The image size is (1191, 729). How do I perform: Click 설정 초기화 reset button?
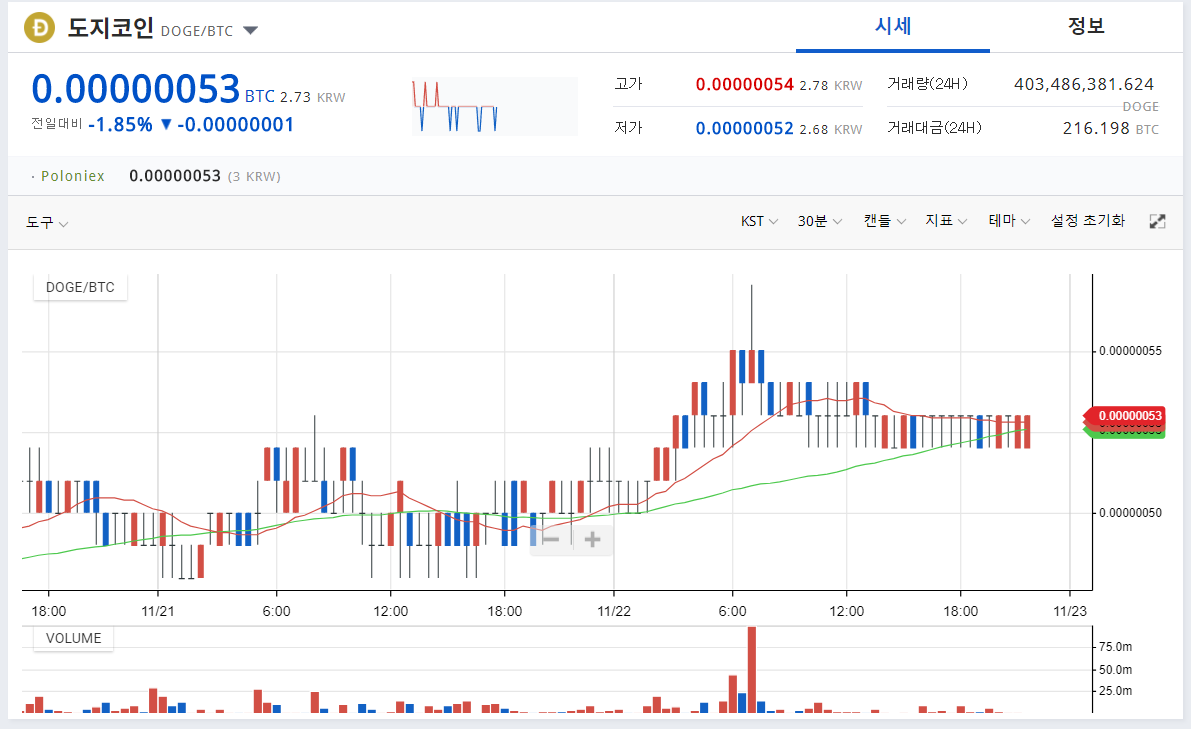click(x=1088, y=221)
